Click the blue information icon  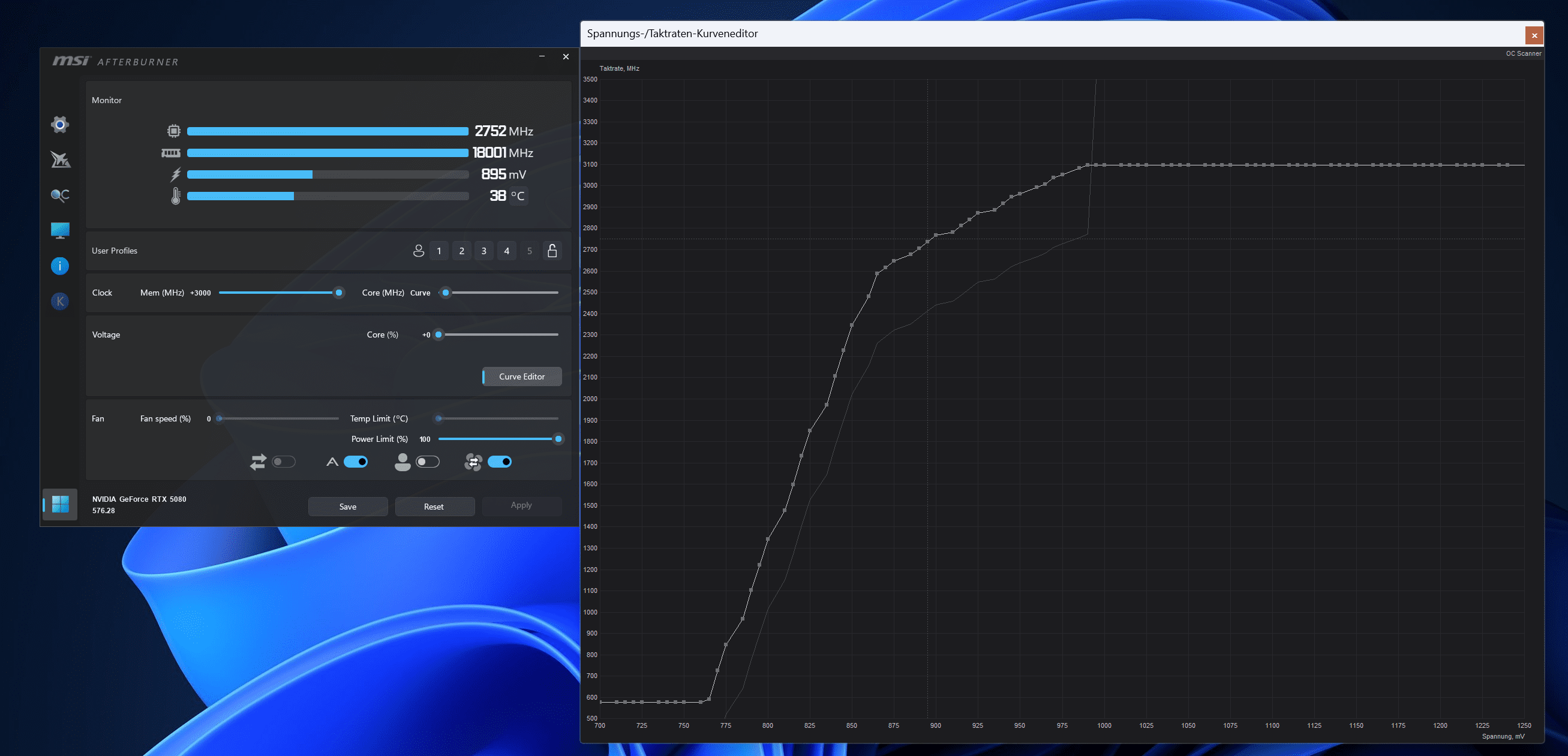[x=59, y=266]
